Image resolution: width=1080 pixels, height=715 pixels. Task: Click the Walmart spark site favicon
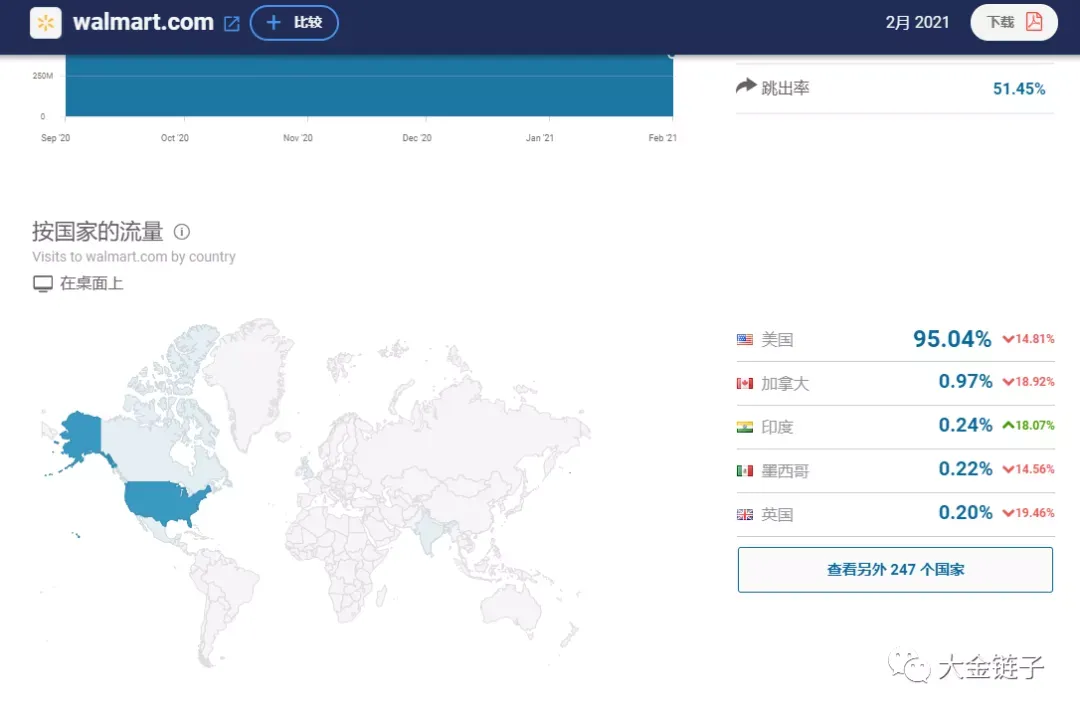[45, 23]
